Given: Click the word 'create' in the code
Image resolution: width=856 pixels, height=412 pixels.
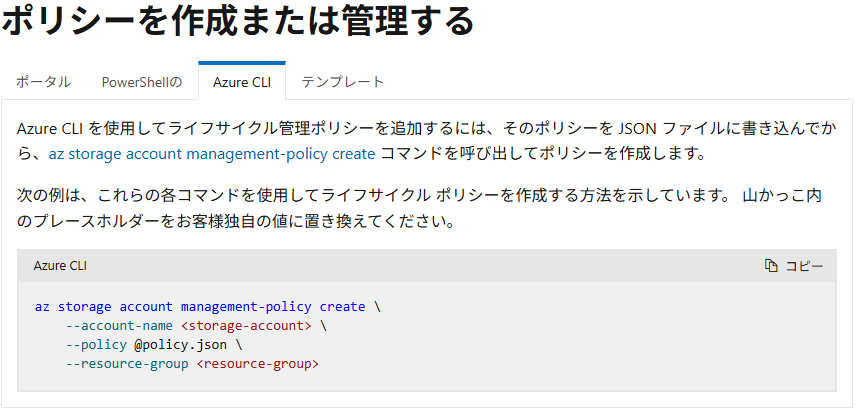Looking at the screenshot, I should pyautogui.click(x=342, y=307).
